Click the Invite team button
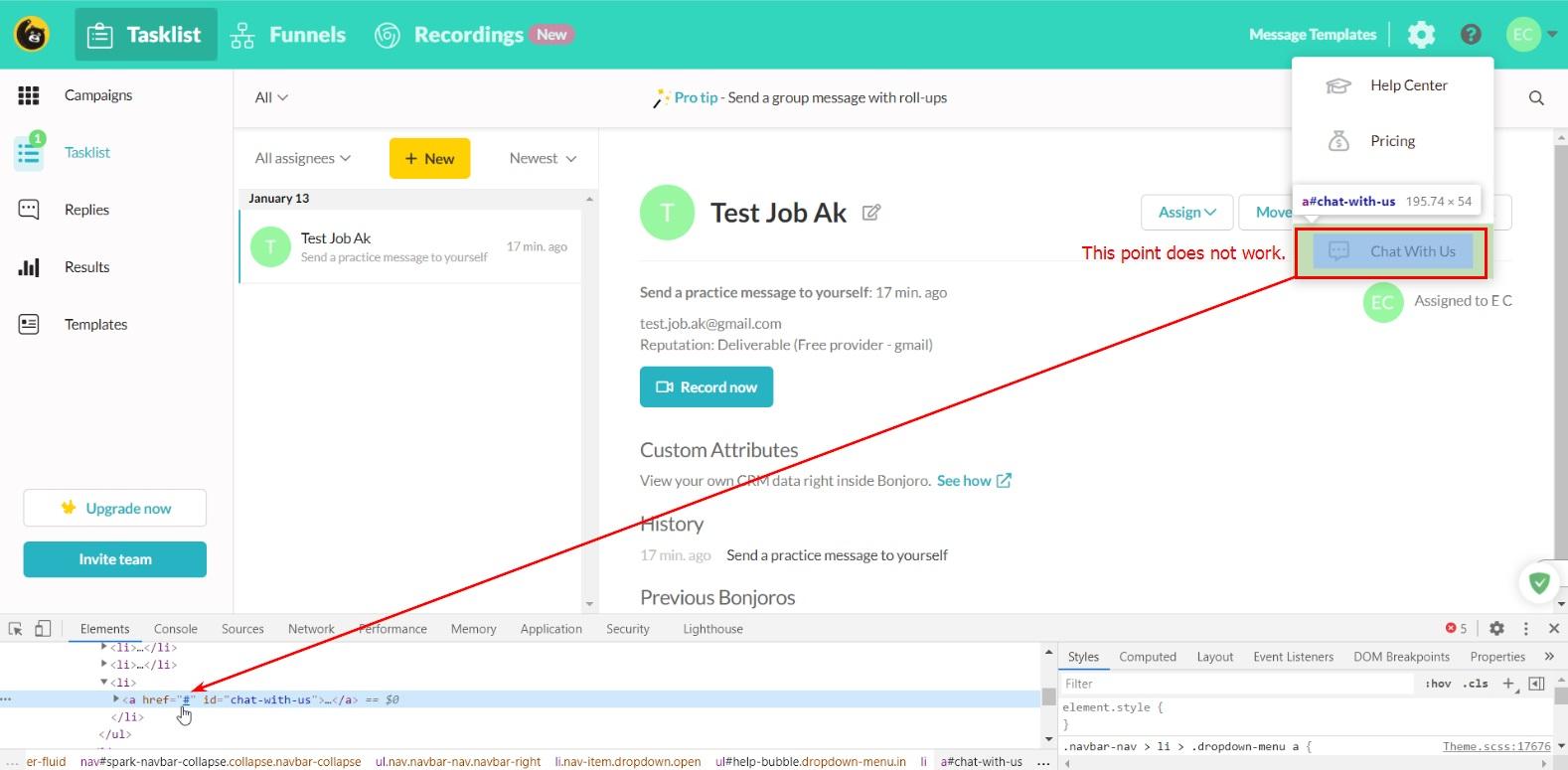1568x770 pixels. [x=115, y=559]
